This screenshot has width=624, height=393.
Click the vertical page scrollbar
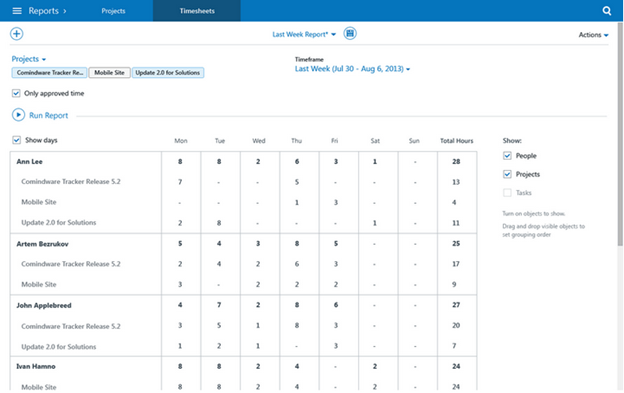(x=620, y=135)
